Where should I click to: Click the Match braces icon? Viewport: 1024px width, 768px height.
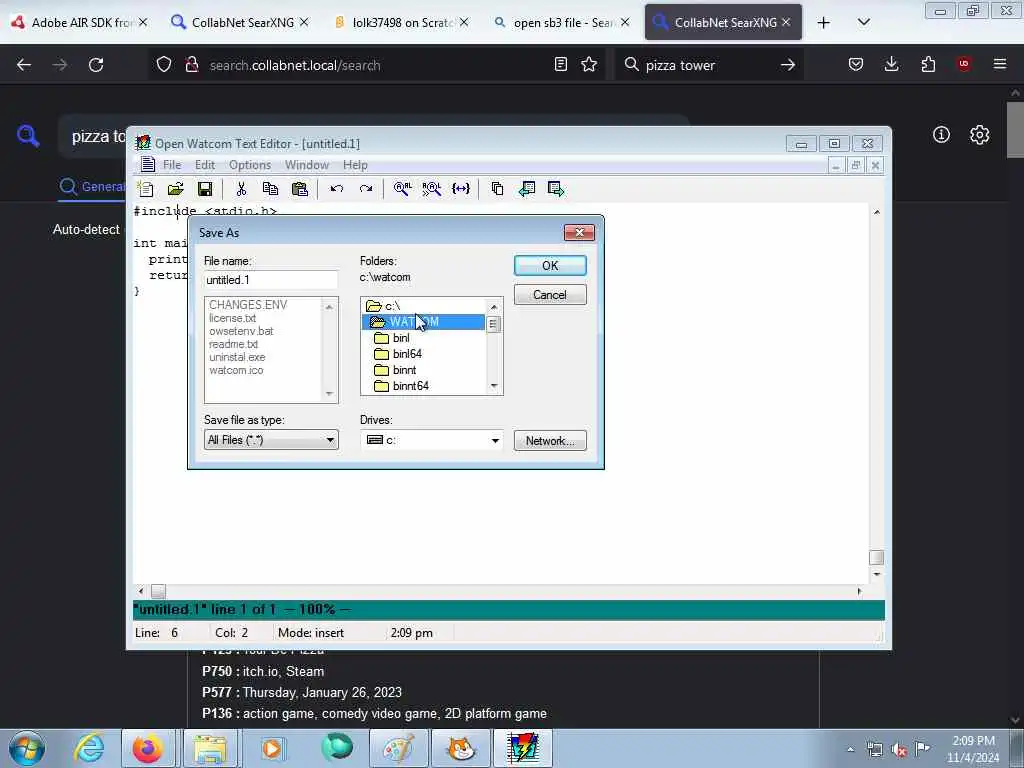click(461, 189)
